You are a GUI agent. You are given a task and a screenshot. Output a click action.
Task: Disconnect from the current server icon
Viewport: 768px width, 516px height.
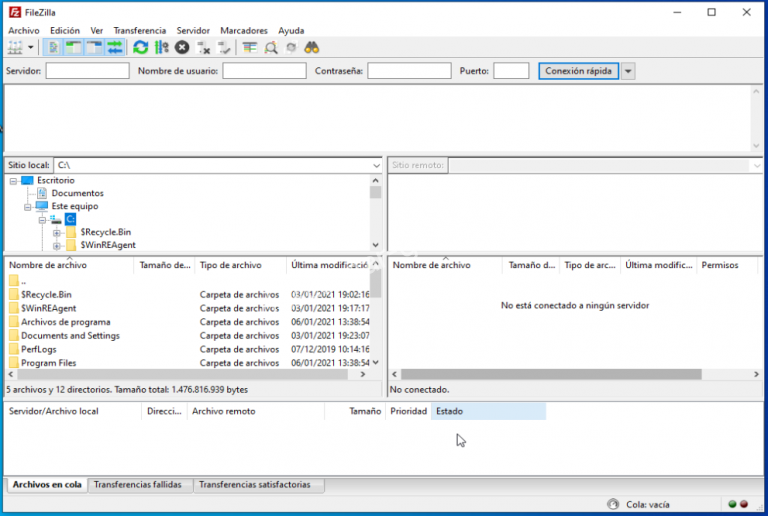point(203,47)
